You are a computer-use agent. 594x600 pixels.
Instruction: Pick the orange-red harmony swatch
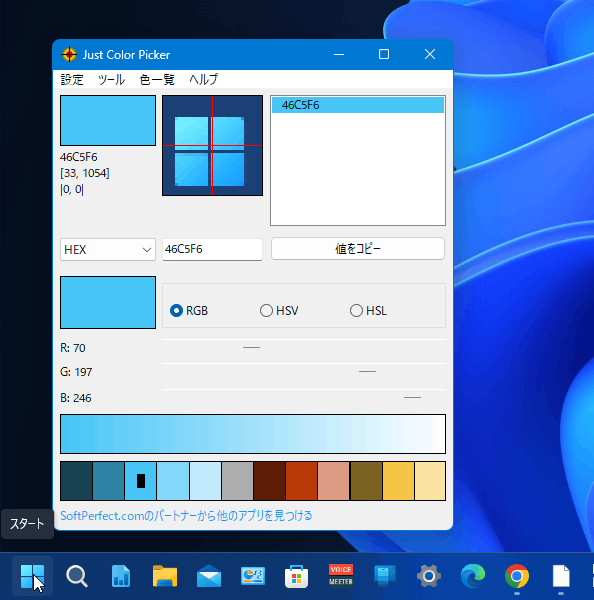(x=301, y=481)
